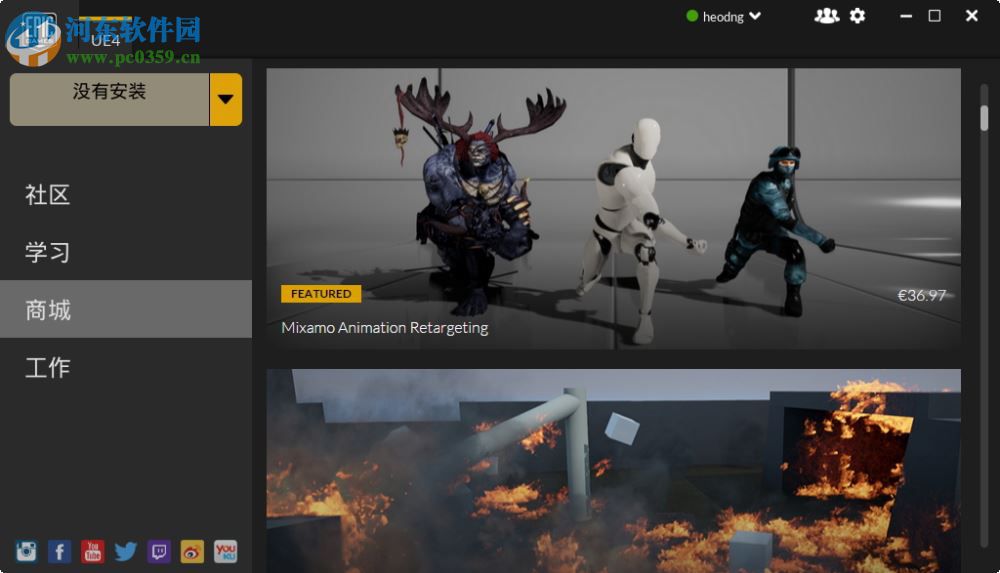Open the Twitch social link icon
This screenshot has height=573, width=1000.
point(159,551)
